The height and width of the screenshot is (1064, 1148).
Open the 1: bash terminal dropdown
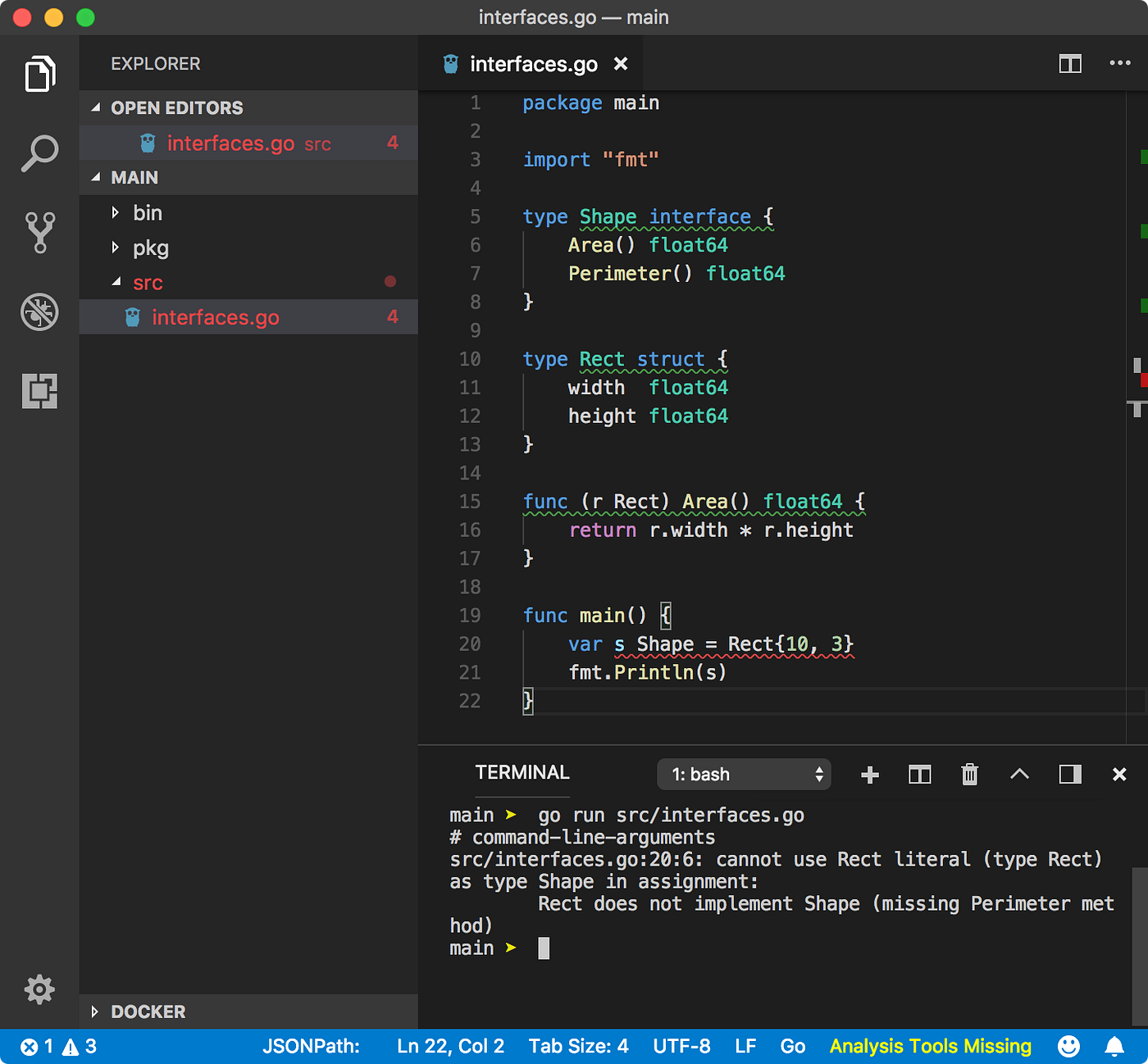pos(742,774)
